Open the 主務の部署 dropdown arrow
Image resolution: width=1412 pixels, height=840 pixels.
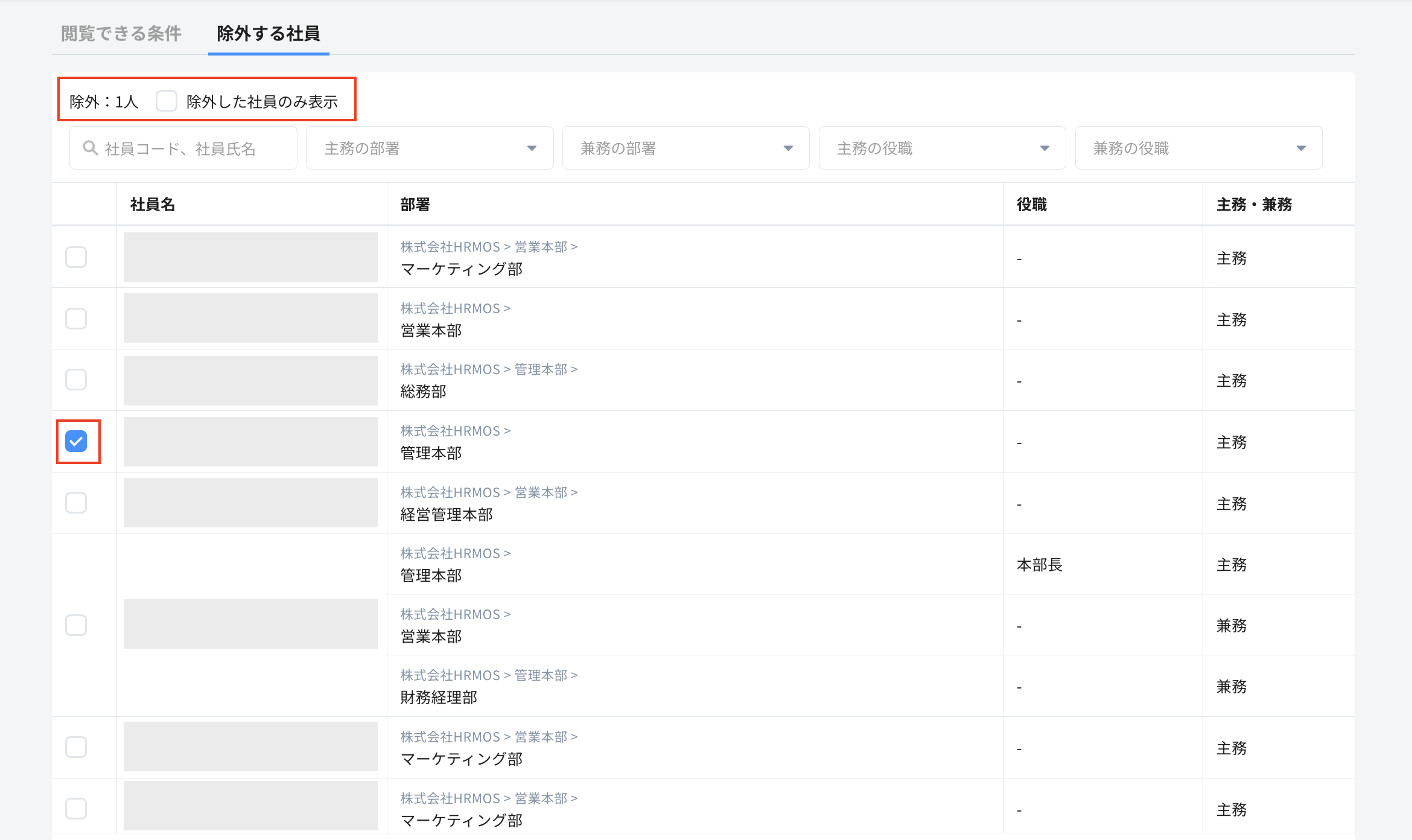[x=532, y=148]
